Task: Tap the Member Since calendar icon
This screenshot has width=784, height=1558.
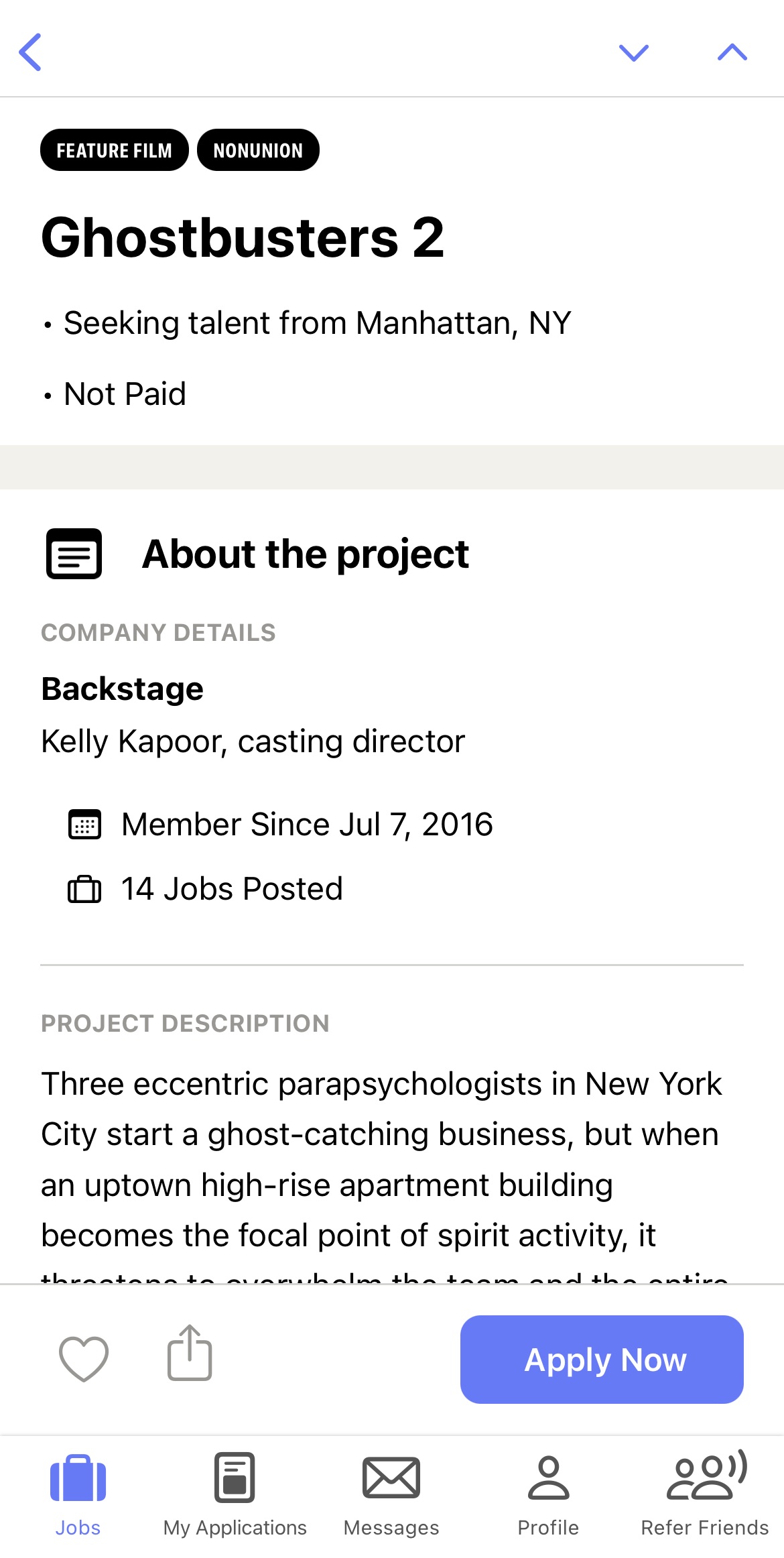Action: [84, 825]
